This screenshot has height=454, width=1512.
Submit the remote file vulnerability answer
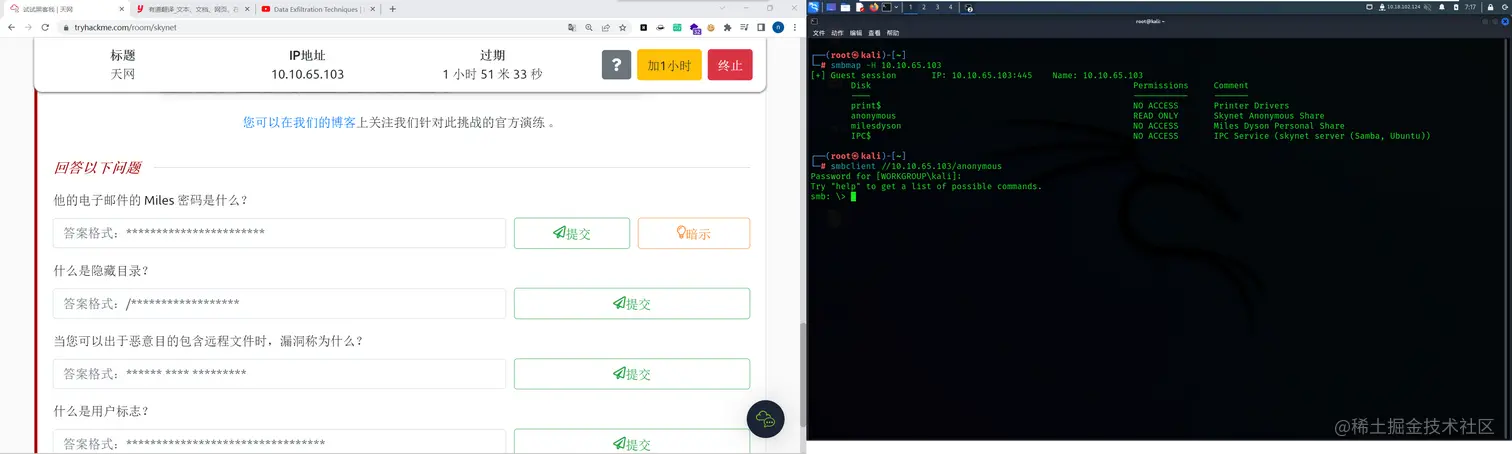pyautogui.click(x=632, y=374)
